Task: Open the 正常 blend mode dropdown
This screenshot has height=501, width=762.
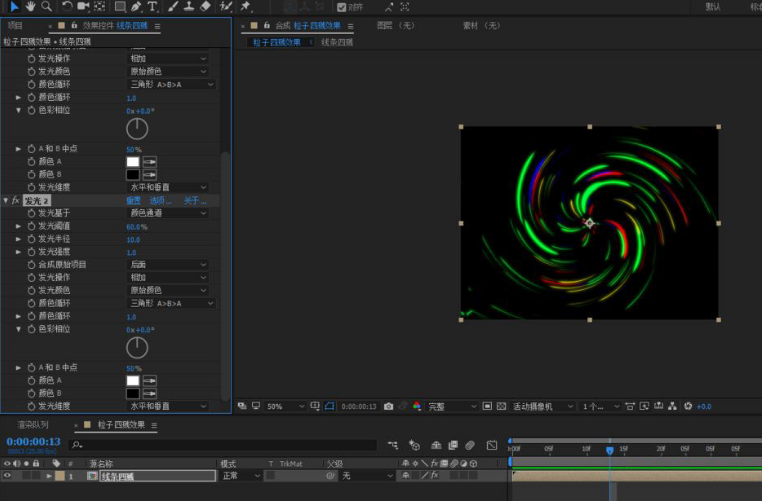Action: click(241, 476)
